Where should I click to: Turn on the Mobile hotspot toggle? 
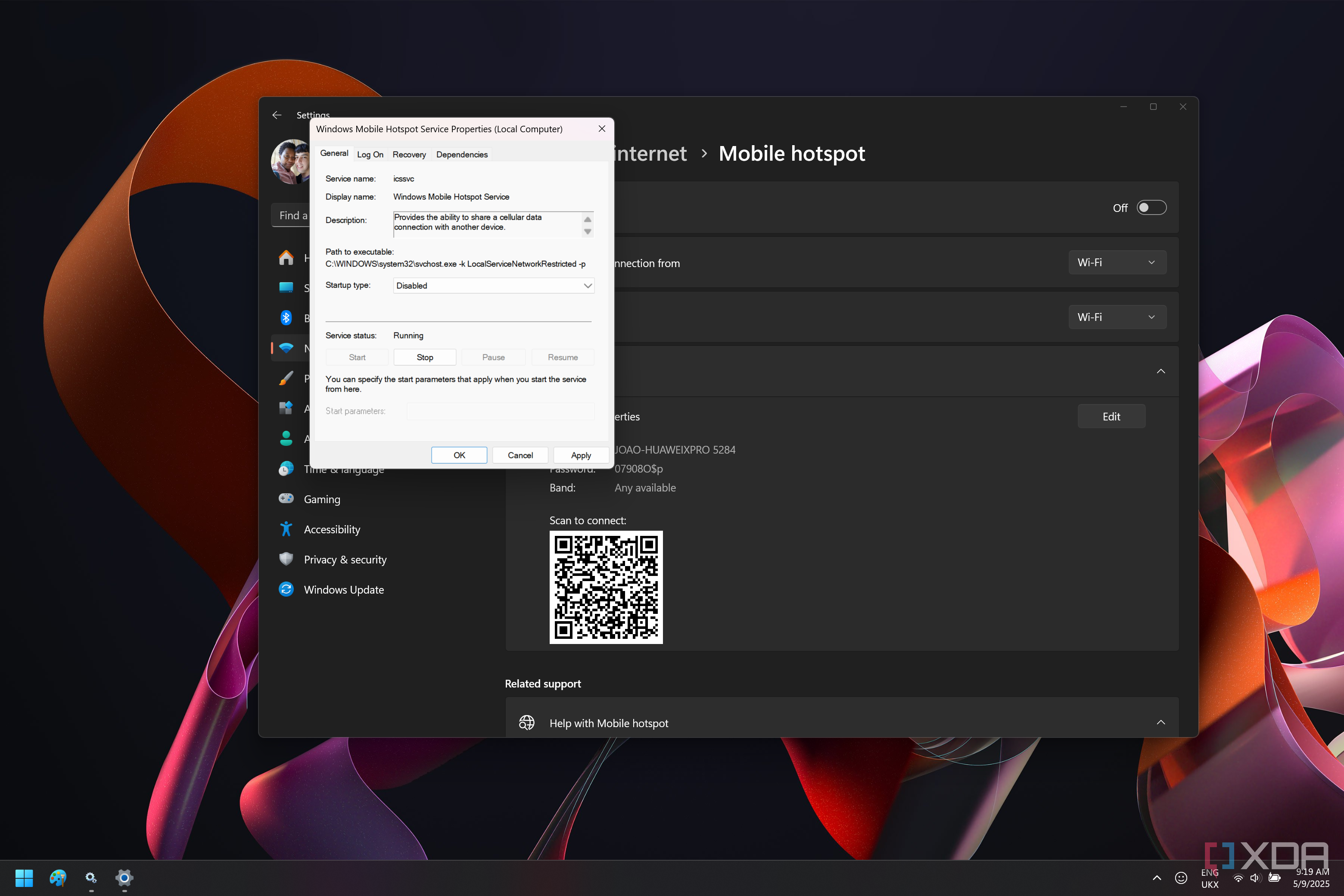[x=1151, y=208]
